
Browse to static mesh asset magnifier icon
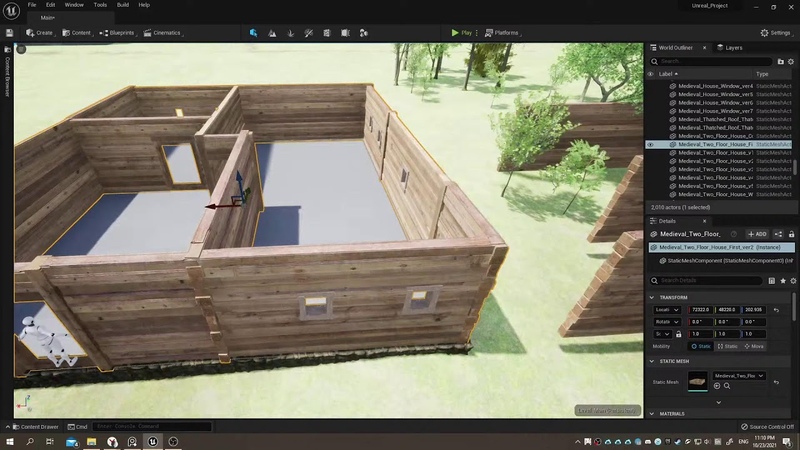click(727, 386)
